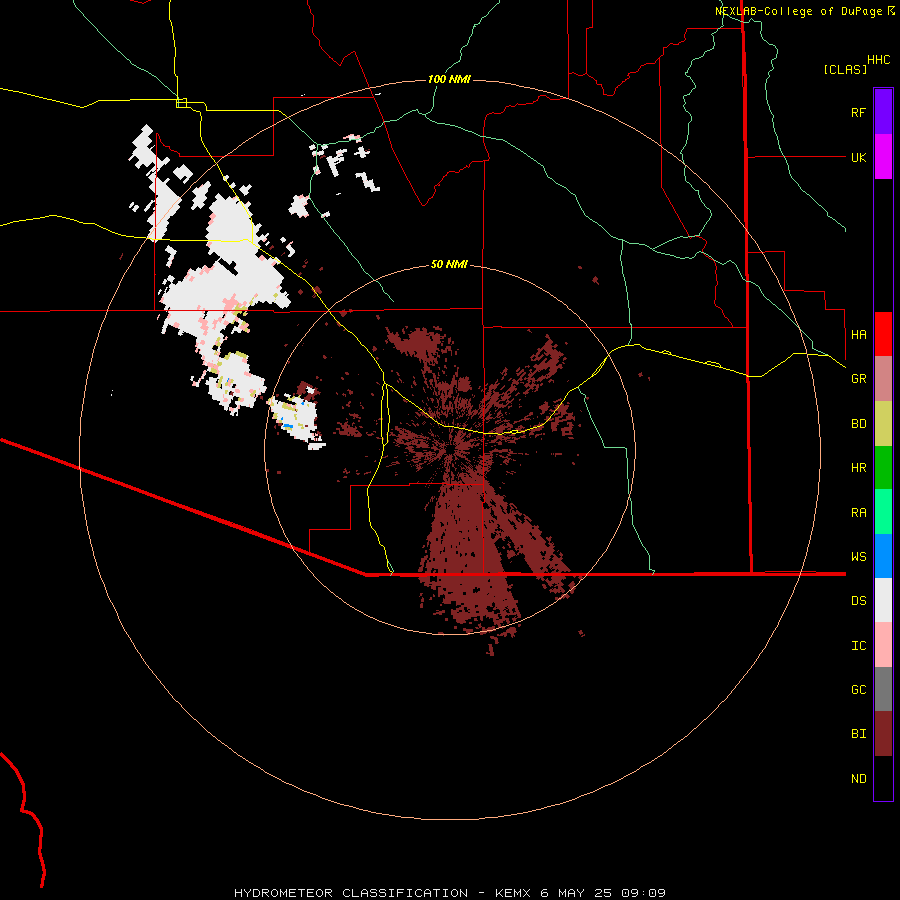Select the WS blue legend swatch
Image resolution: width=900 pixels, height=900 pixels.
883,556
